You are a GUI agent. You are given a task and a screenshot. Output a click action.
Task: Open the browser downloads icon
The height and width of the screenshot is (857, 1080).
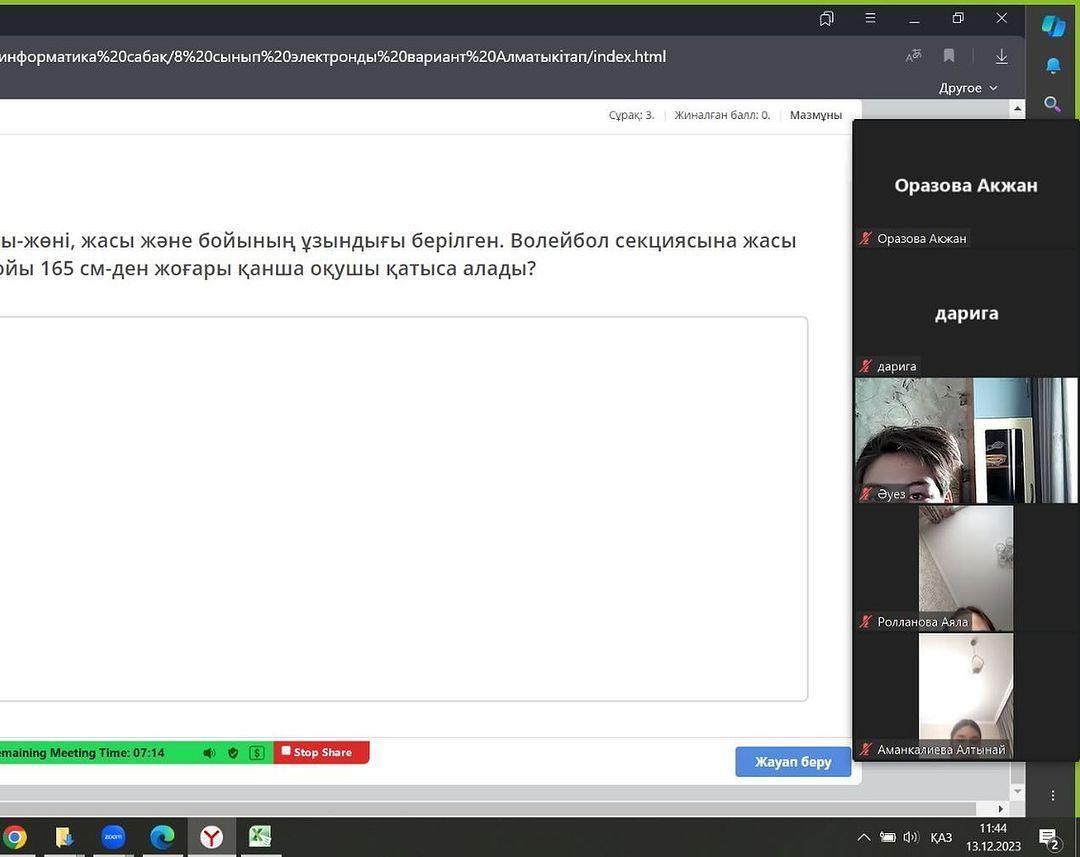tap(1001, 57)
